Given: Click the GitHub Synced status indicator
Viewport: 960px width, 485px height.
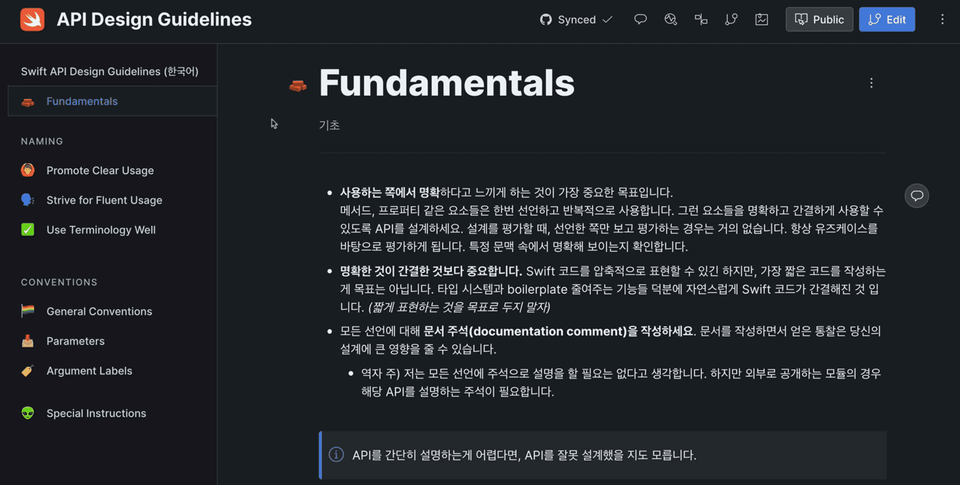Looking at the screenshot, I should 576,19.
